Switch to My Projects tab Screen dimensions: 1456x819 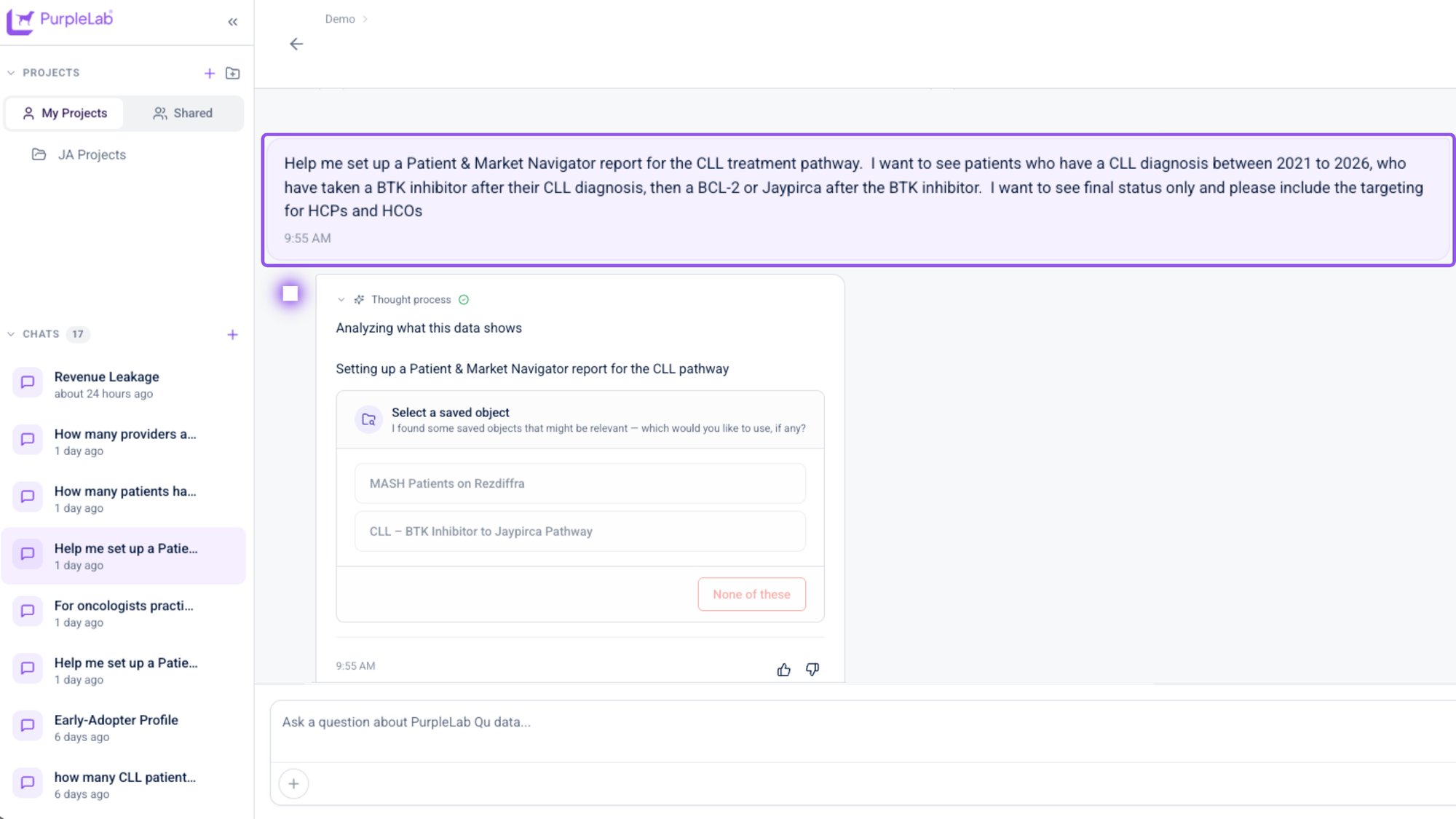tap(64, 113)
